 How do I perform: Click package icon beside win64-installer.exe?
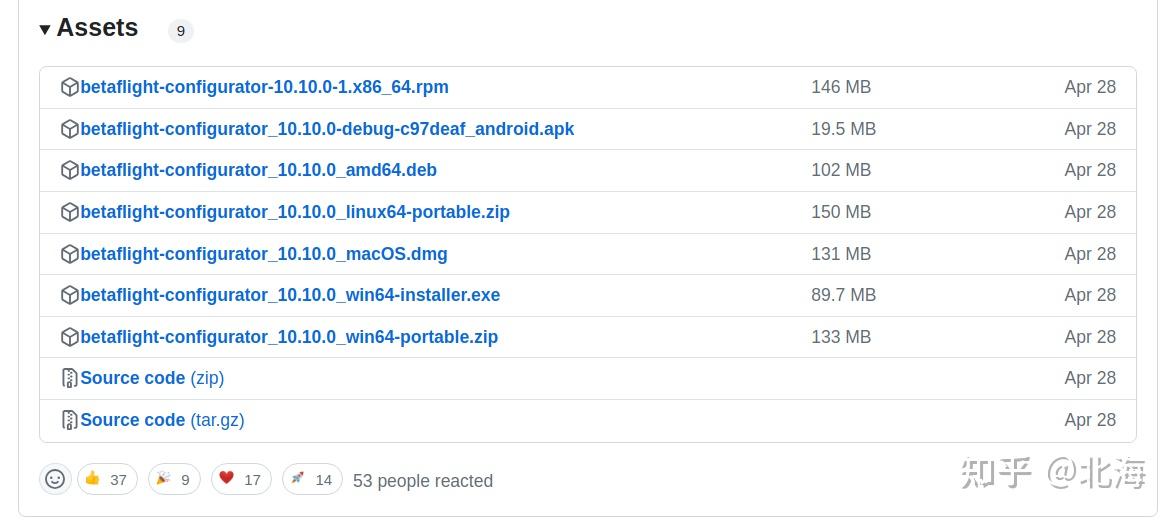(70, 295)
